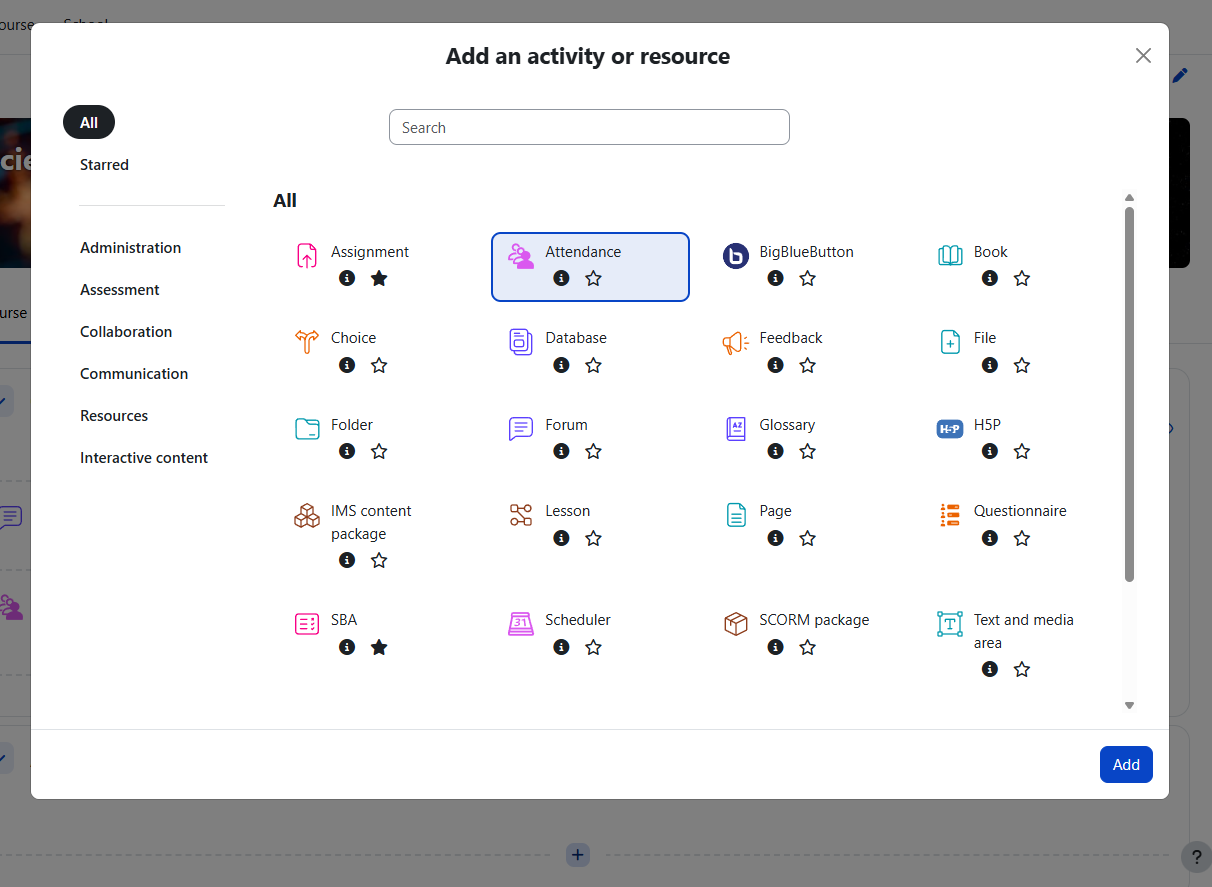Click the add section plus icon

578,855
